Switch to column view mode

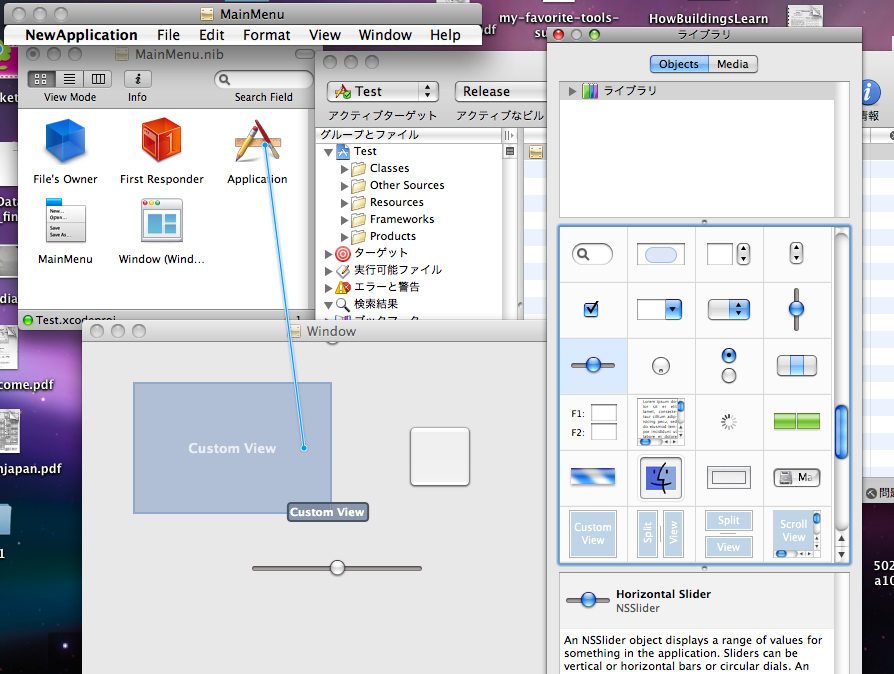(98, 79)
